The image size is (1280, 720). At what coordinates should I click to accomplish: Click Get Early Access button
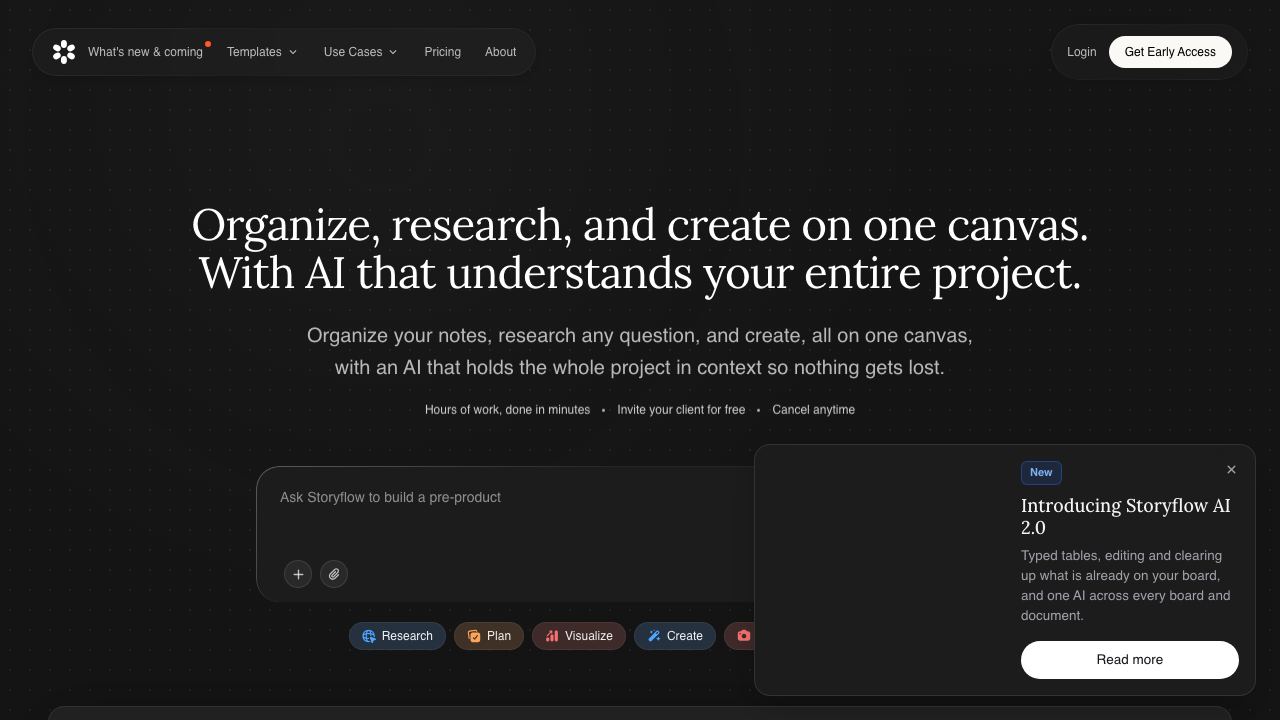tap(1170, 52)
